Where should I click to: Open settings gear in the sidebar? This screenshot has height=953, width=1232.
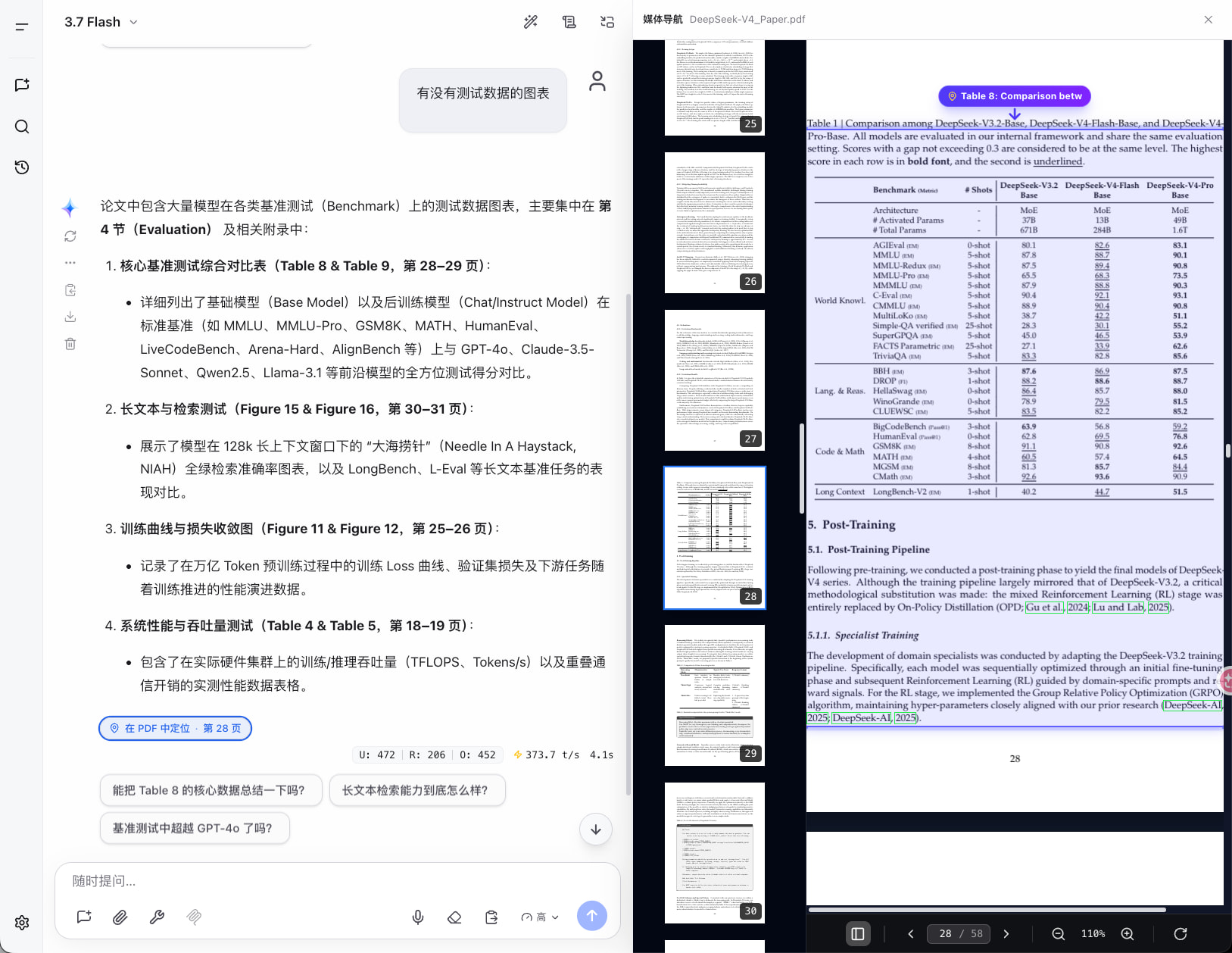pyautogui.click(x=22, y=922)
